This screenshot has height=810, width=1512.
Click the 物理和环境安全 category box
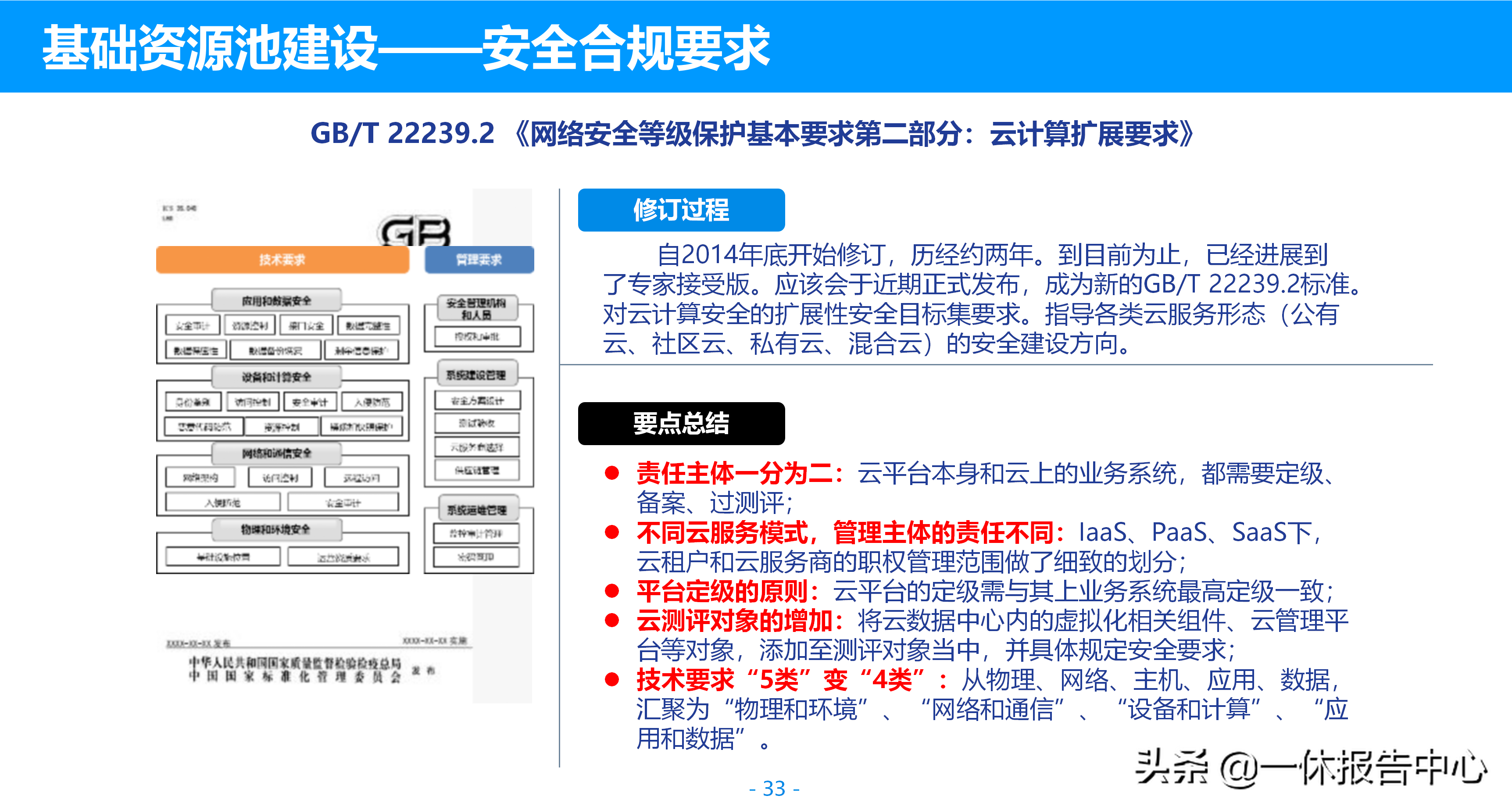click(276, 529)
